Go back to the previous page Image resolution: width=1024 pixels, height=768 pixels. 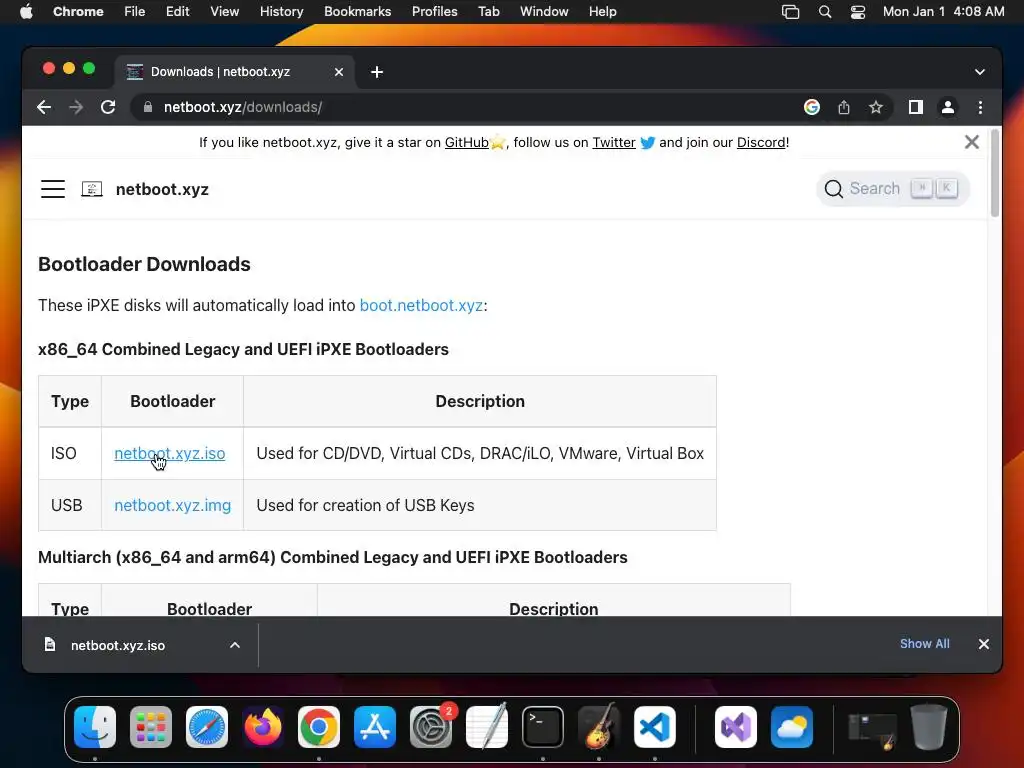click(44, 107)
